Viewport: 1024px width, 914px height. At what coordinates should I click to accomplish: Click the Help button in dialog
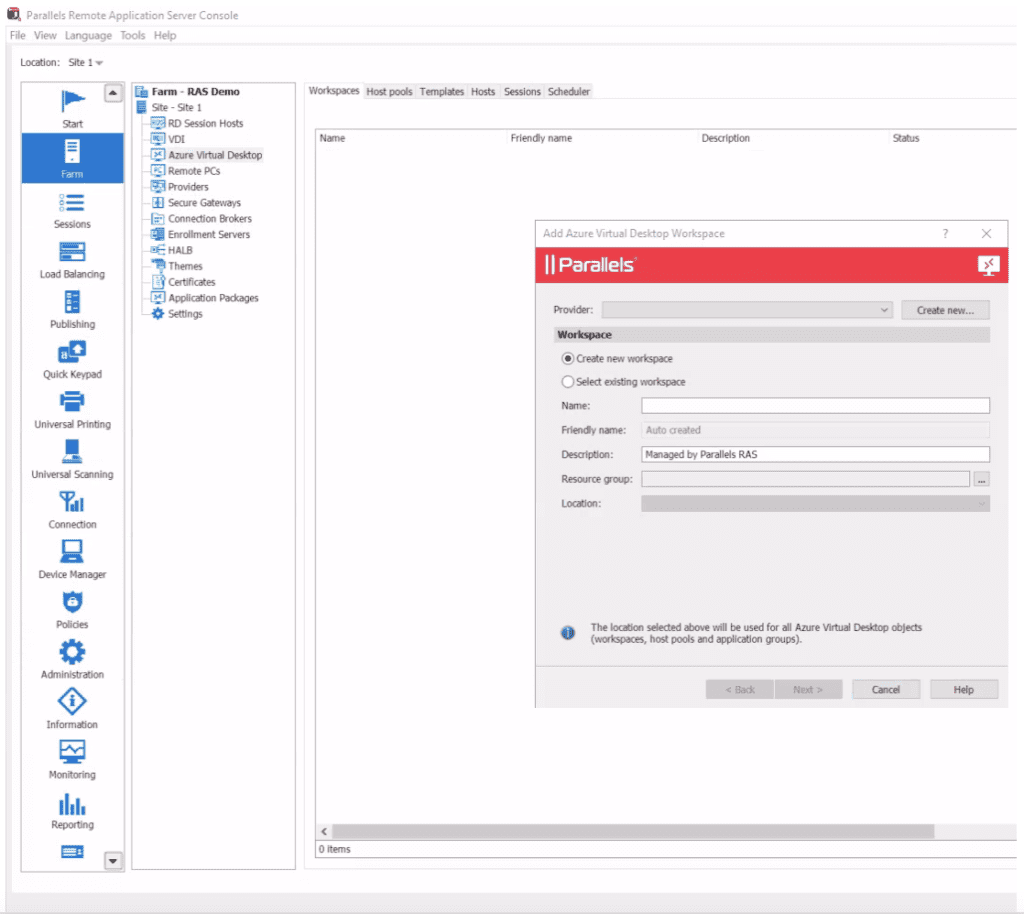963,690
